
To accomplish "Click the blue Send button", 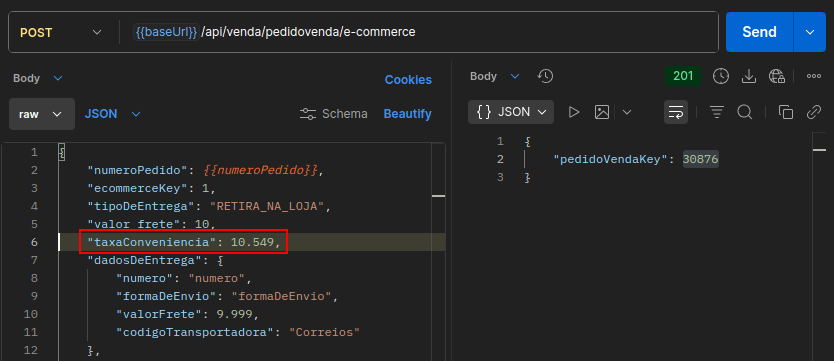I will 759,32.
